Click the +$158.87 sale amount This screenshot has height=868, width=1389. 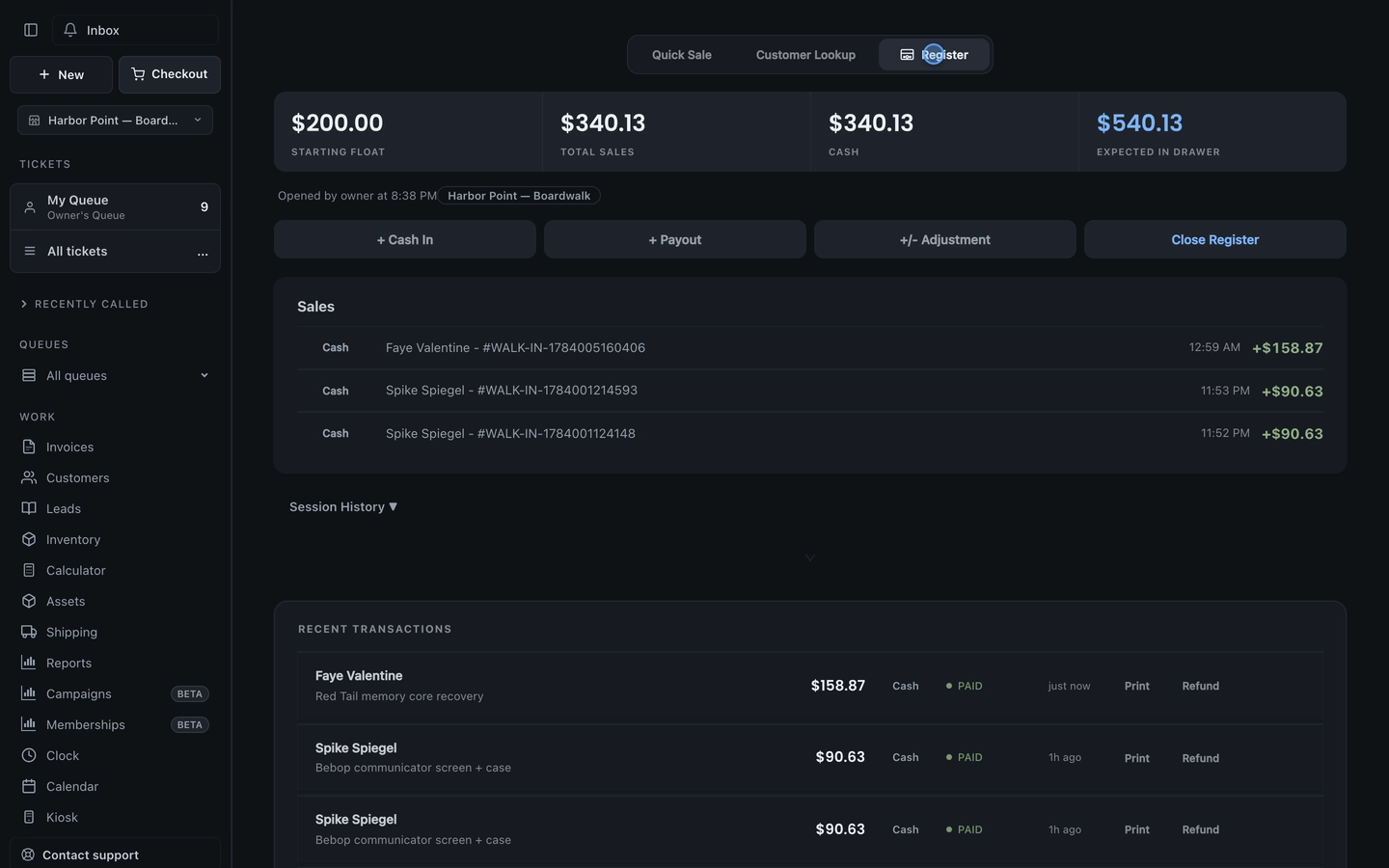coord(1287,347)
